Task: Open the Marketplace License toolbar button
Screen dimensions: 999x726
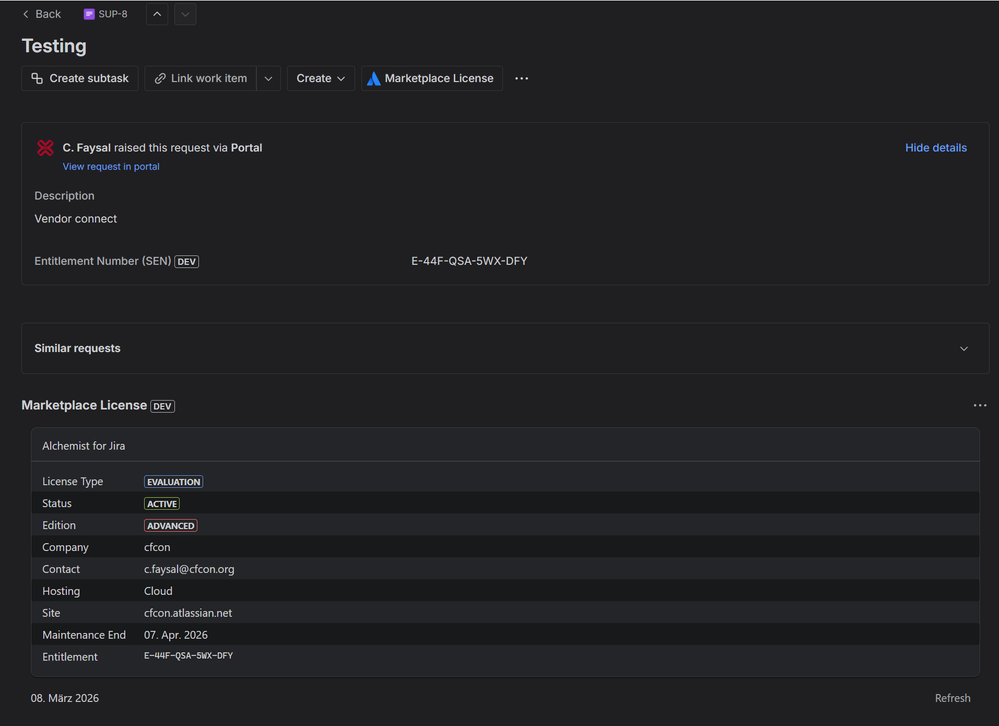Action: click(x=432, y=78)
